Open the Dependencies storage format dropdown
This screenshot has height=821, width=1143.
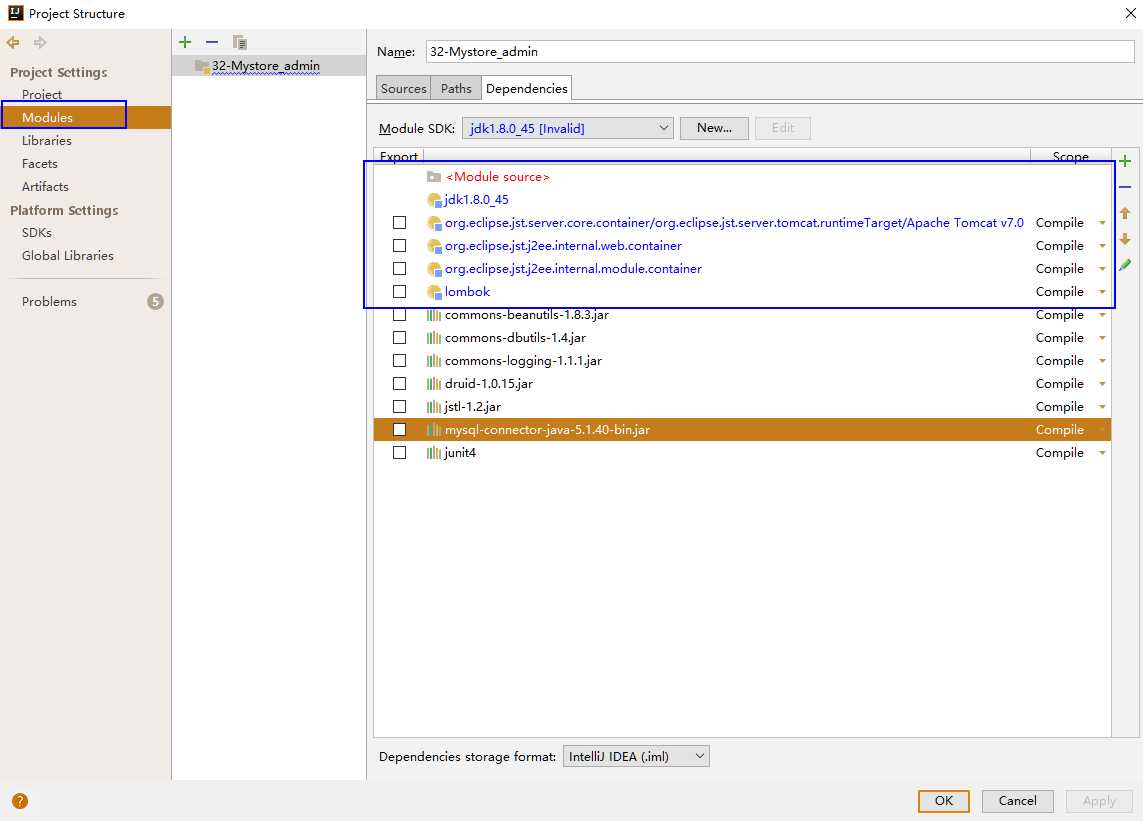coord(636,756)
